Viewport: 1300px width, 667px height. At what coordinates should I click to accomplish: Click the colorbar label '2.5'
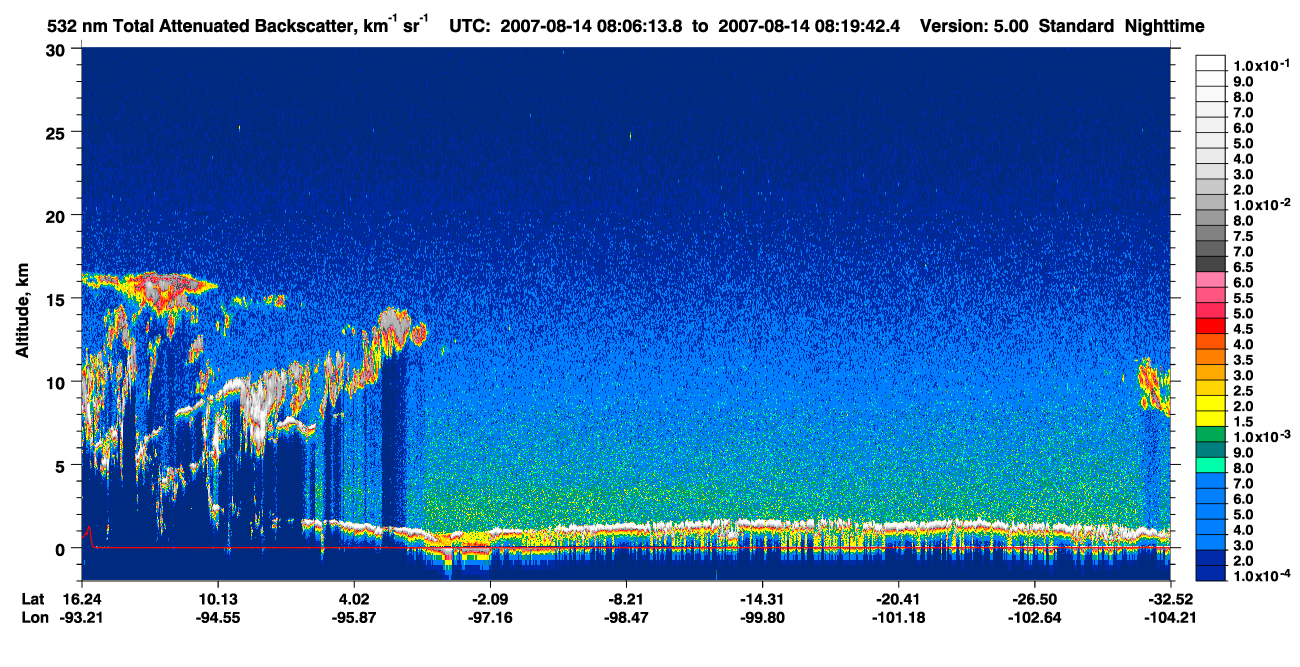[x=1243, y=391]
